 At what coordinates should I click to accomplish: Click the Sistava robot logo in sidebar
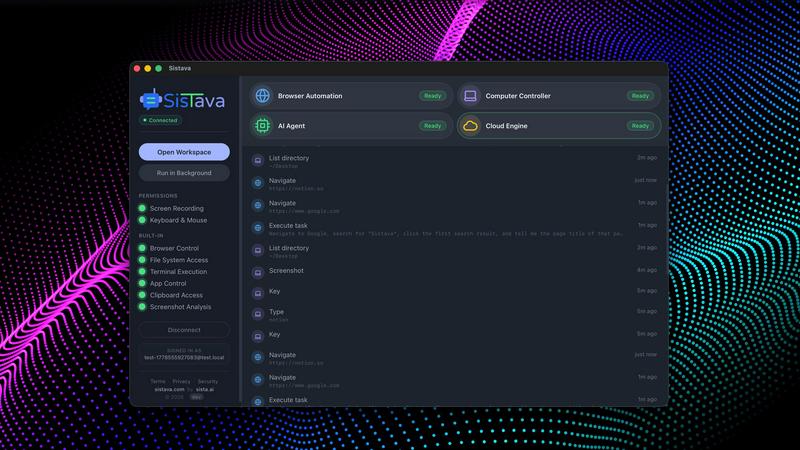pyautogui.click(x=151, y=99)
